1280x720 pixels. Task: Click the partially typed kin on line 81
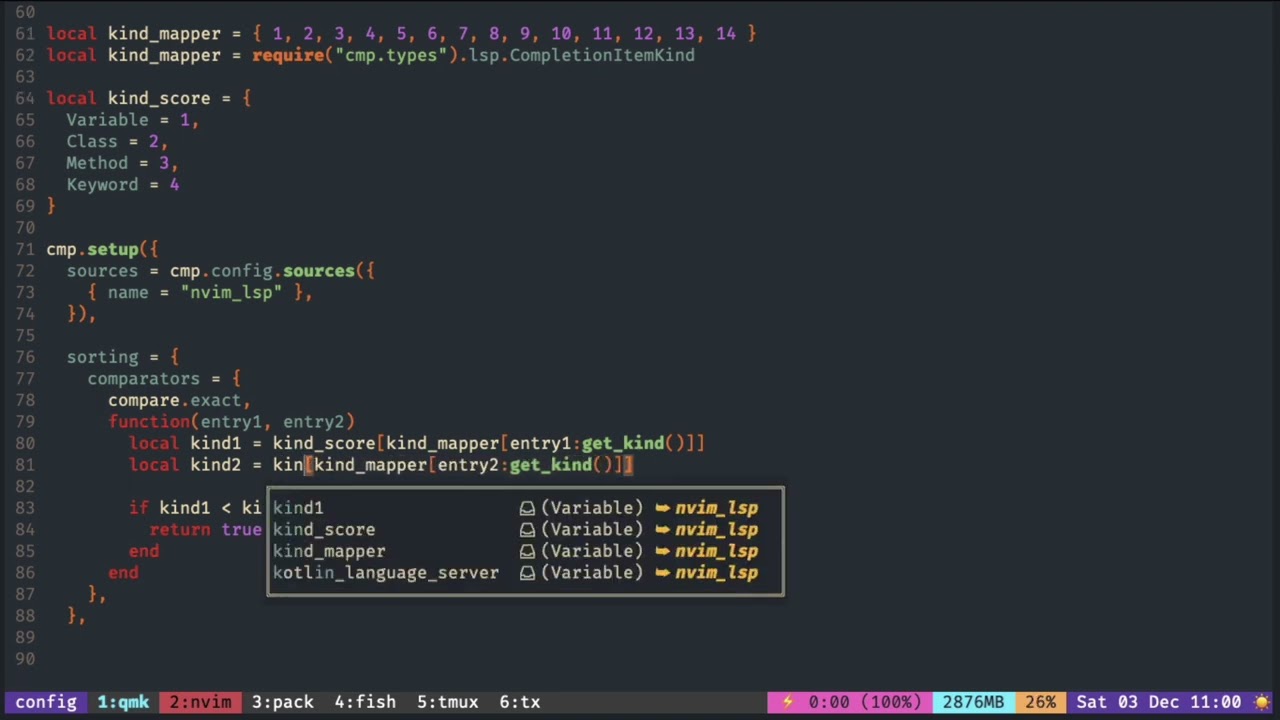(287, 465)
